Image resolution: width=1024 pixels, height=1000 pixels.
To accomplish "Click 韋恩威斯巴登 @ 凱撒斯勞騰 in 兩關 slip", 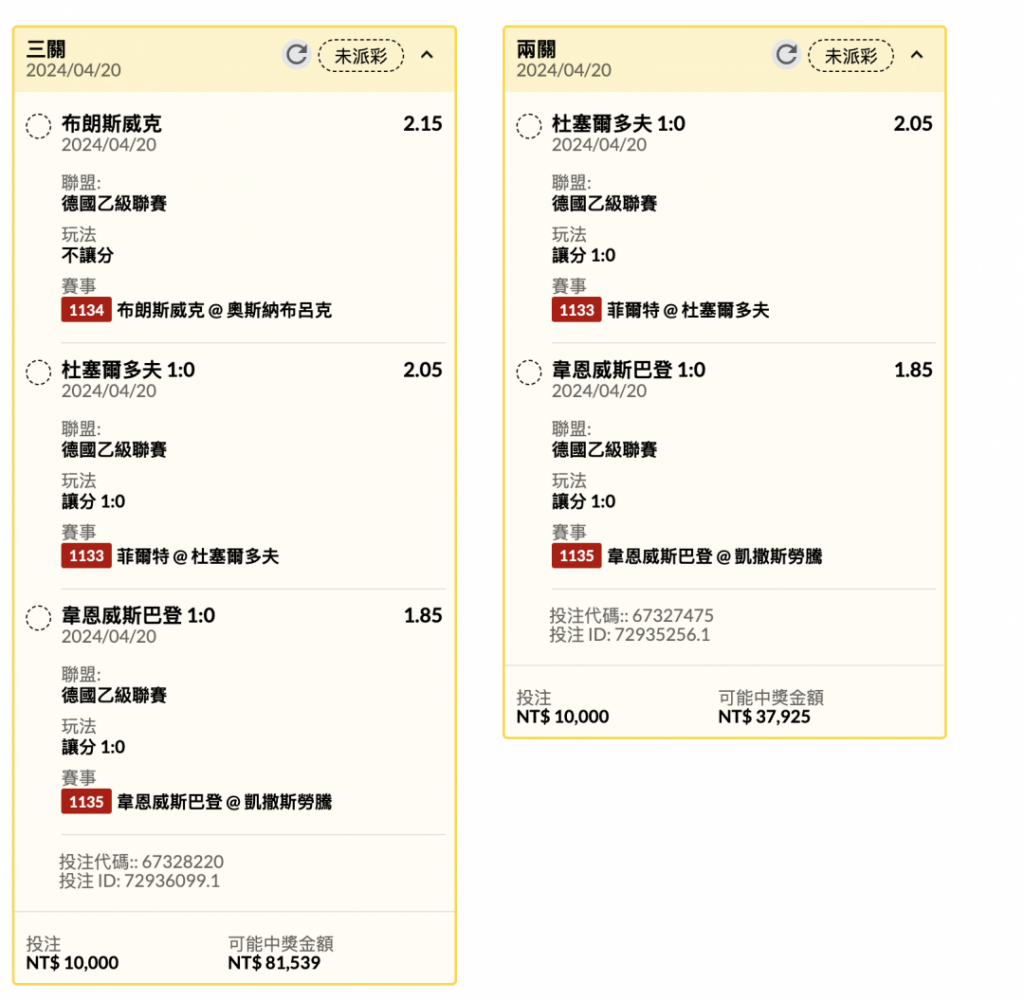I will tap(714, 556).
